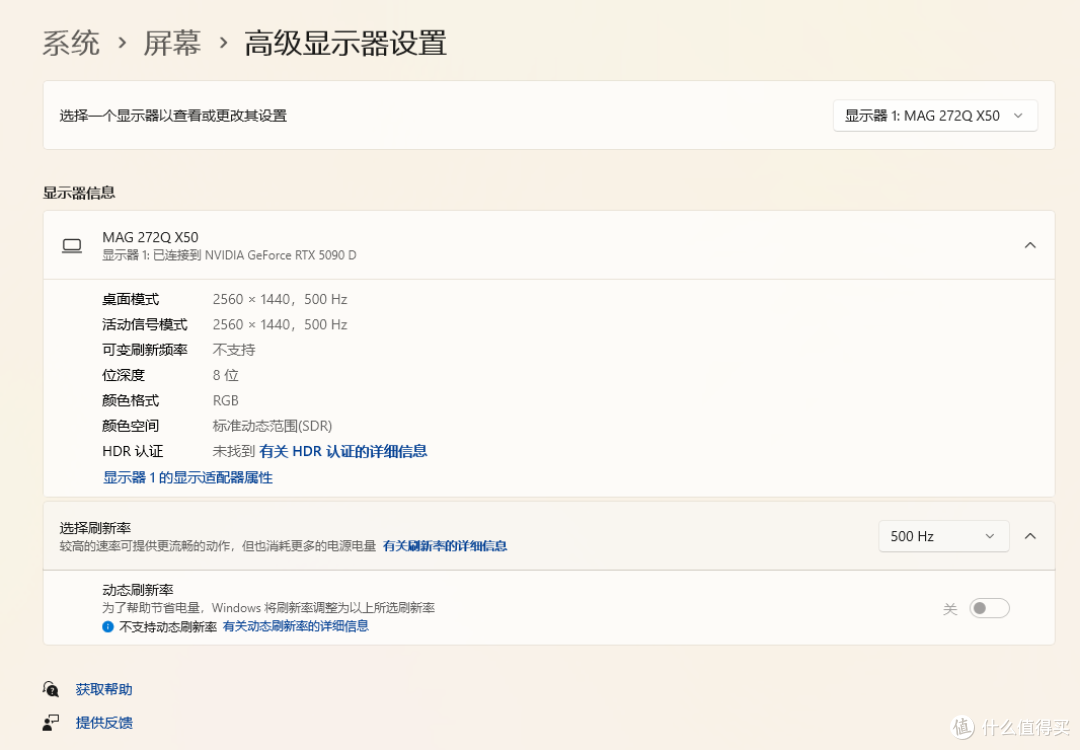Open 有关动态刷新率的详细信息 link
The image size is (1080, 750).
pos(295,626)
